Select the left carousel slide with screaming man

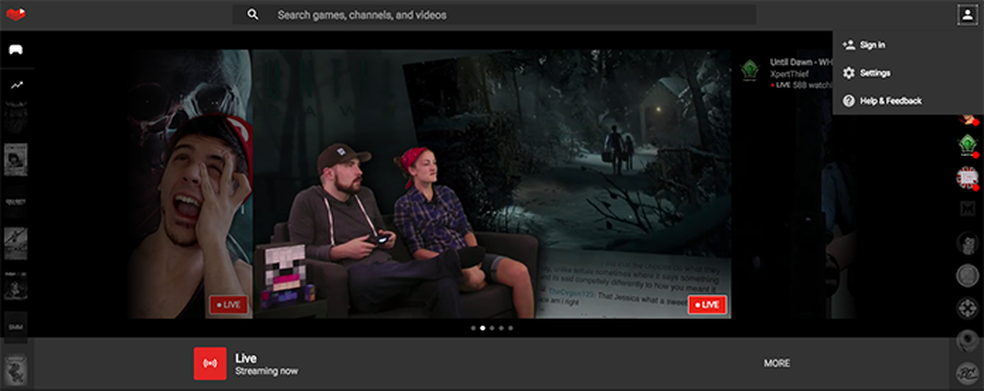[190, 185]
